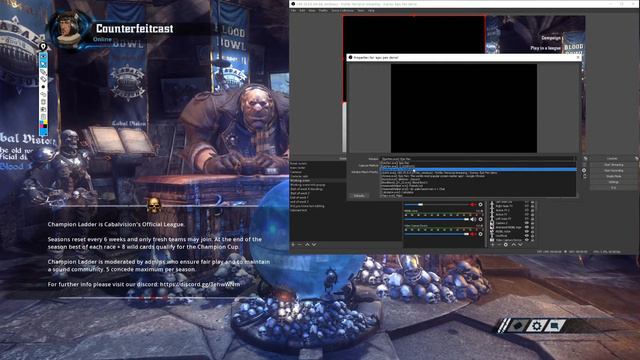This screenshot has height=360, width=640.
Task: Choose the obs64.exe entry in window list
Action: 478,173
